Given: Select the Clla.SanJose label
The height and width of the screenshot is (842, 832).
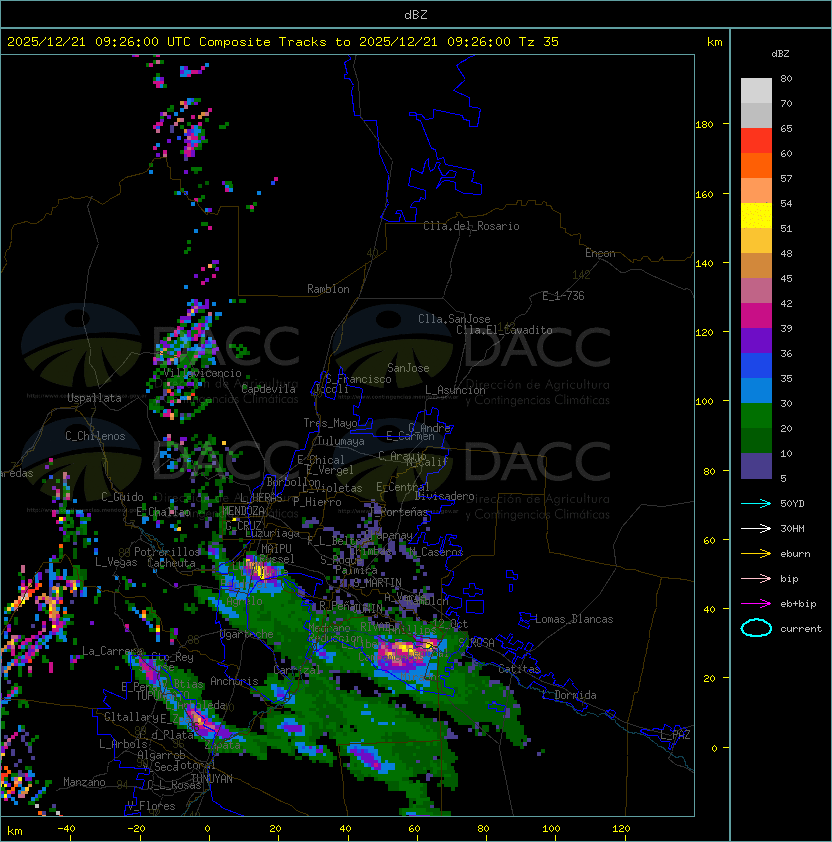Looking at the screenshot, I should coord(454,319).
